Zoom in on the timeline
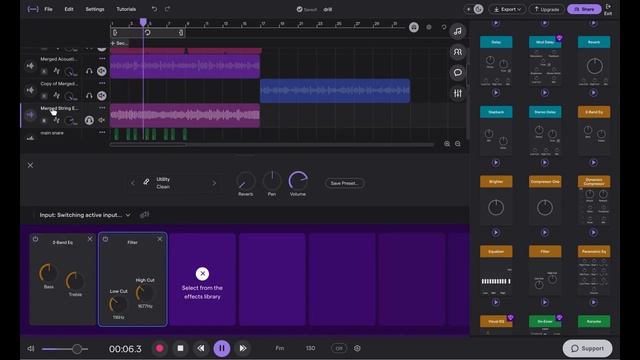Image resolution: width=640 pixels, height=360 pixels. (x=447, y=144)
